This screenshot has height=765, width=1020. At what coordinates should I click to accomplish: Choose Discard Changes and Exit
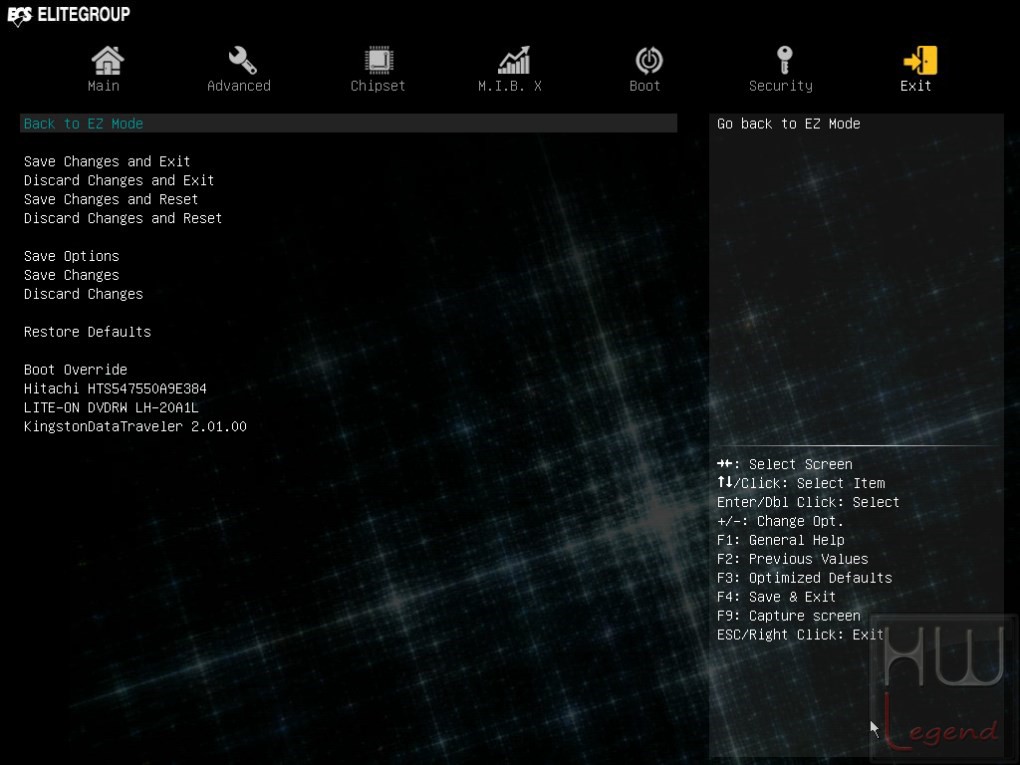coord(119,180)
